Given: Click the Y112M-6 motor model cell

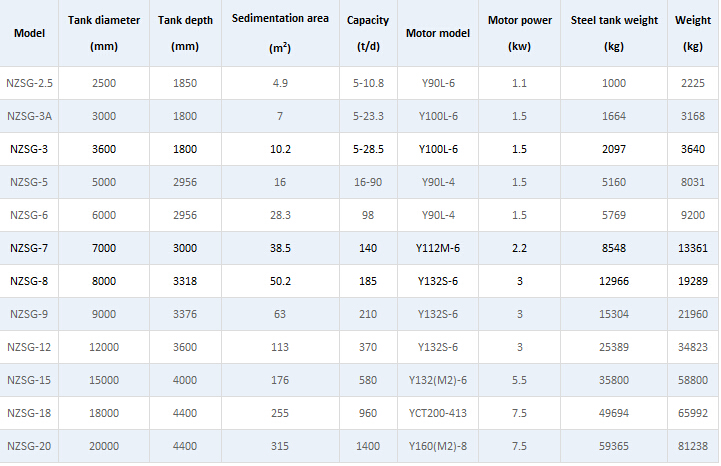Looking at the screenshot, I should click(x=438, y=248).
